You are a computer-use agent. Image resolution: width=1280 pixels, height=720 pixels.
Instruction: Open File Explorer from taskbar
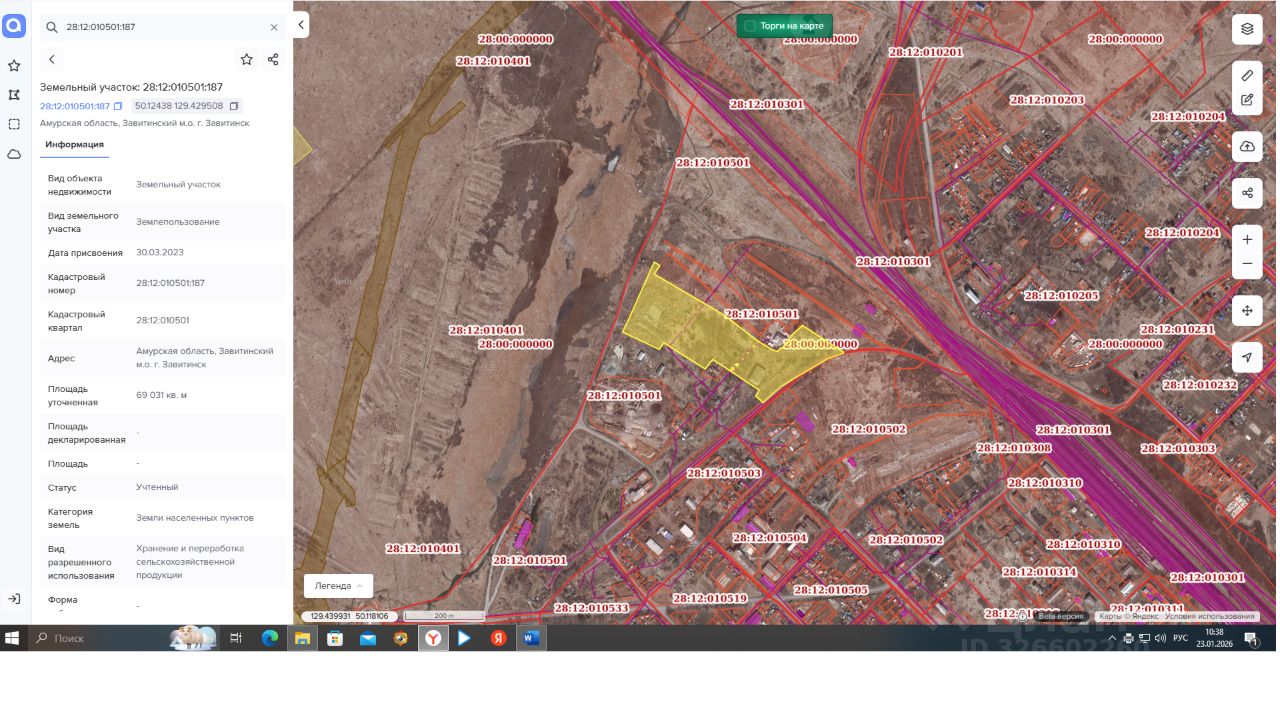click(x=302, y=638)
